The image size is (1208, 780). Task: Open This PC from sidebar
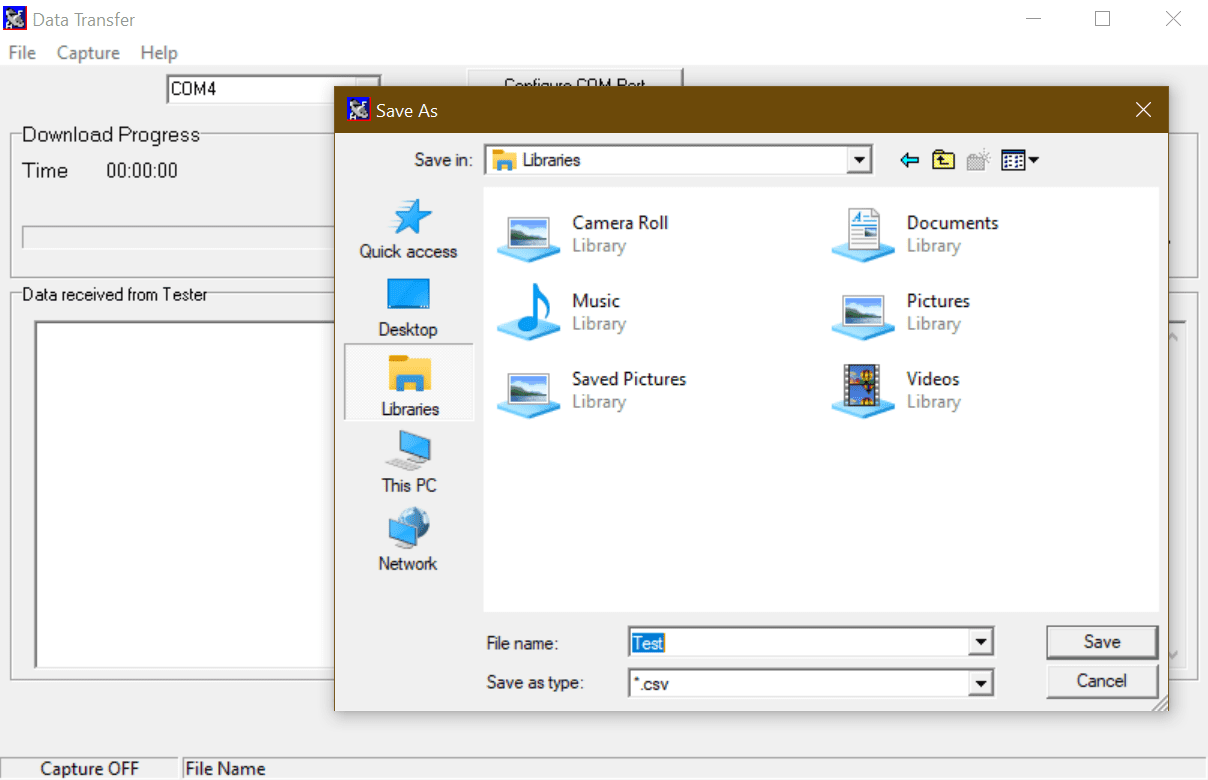point(408,462)
